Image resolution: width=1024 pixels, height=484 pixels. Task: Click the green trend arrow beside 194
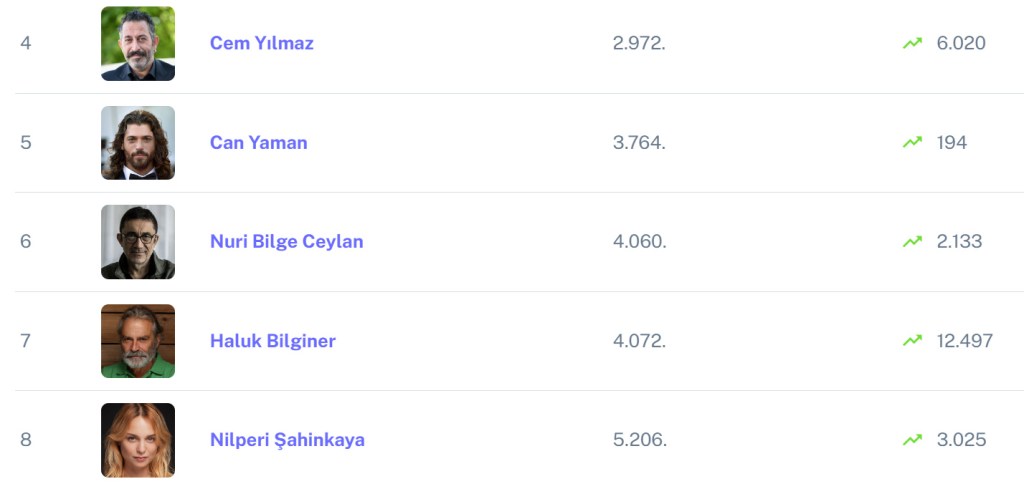click(x=912, y=142)
